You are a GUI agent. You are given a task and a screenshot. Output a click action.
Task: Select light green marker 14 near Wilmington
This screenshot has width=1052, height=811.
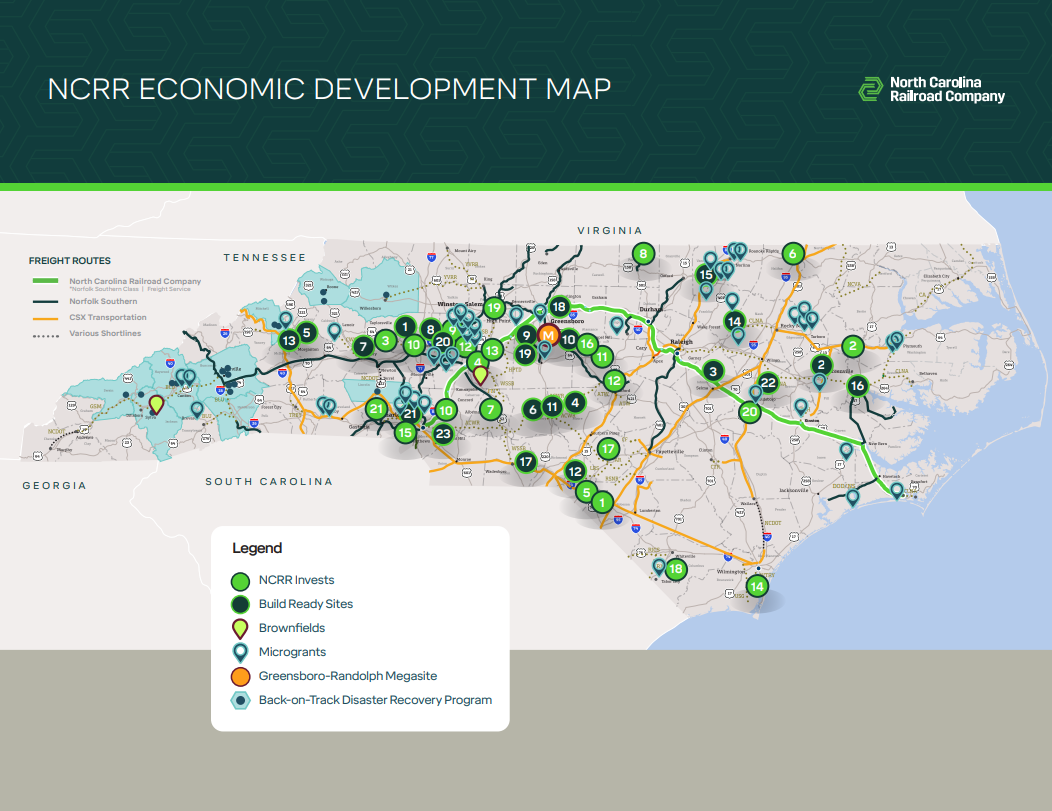(x=757, y=586)
